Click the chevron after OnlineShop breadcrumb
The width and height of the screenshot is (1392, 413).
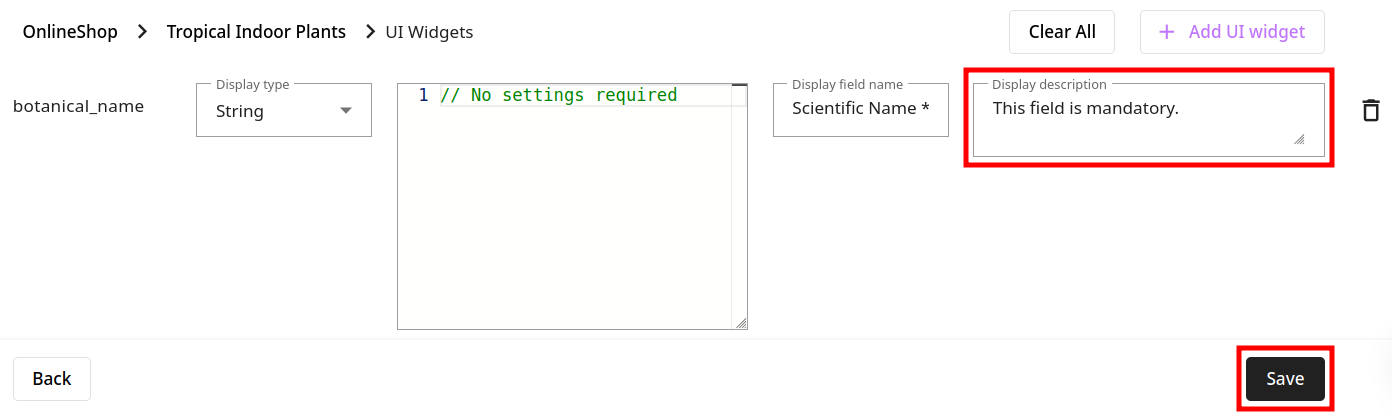[x=142, y=32]
